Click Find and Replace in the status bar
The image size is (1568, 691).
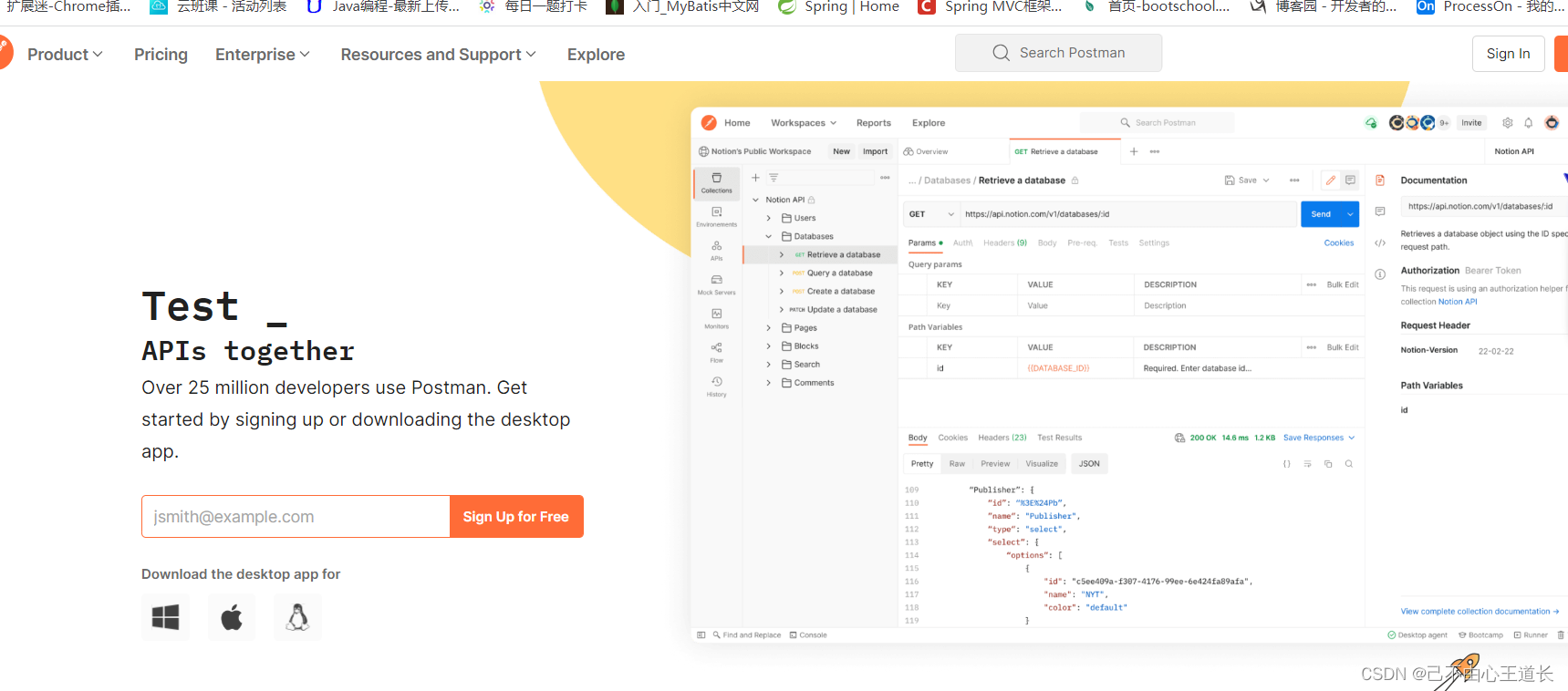coord(747,635)
